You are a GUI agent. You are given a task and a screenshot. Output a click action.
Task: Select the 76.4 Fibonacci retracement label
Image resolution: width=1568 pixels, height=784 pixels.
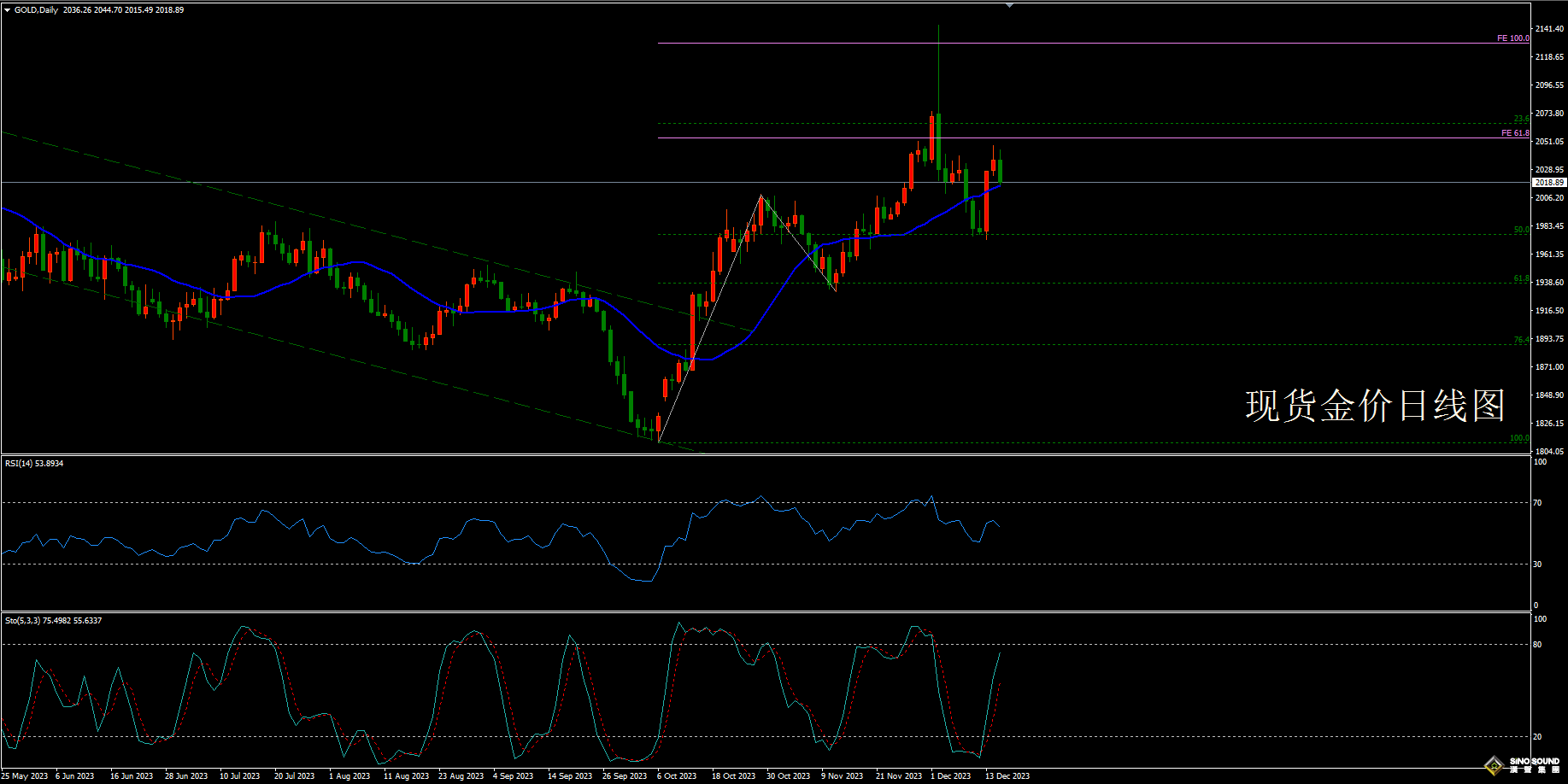[x=1521, y=340]
